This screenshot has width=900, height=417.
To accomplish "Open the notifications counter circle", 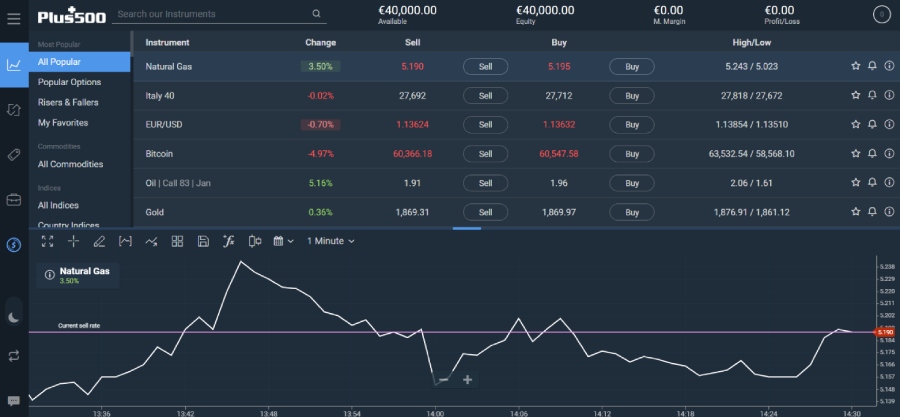I will (882, 15).
